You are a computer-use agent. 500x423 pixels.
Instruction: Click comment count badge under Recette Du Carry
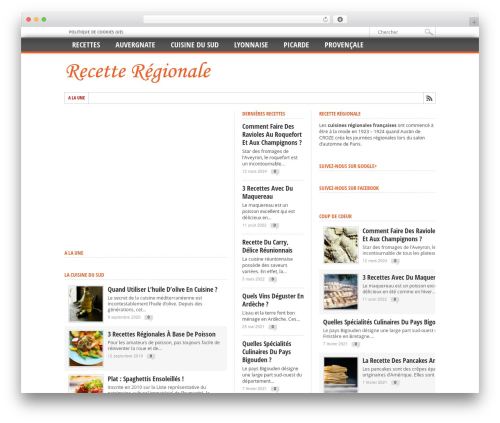(273, 279)
